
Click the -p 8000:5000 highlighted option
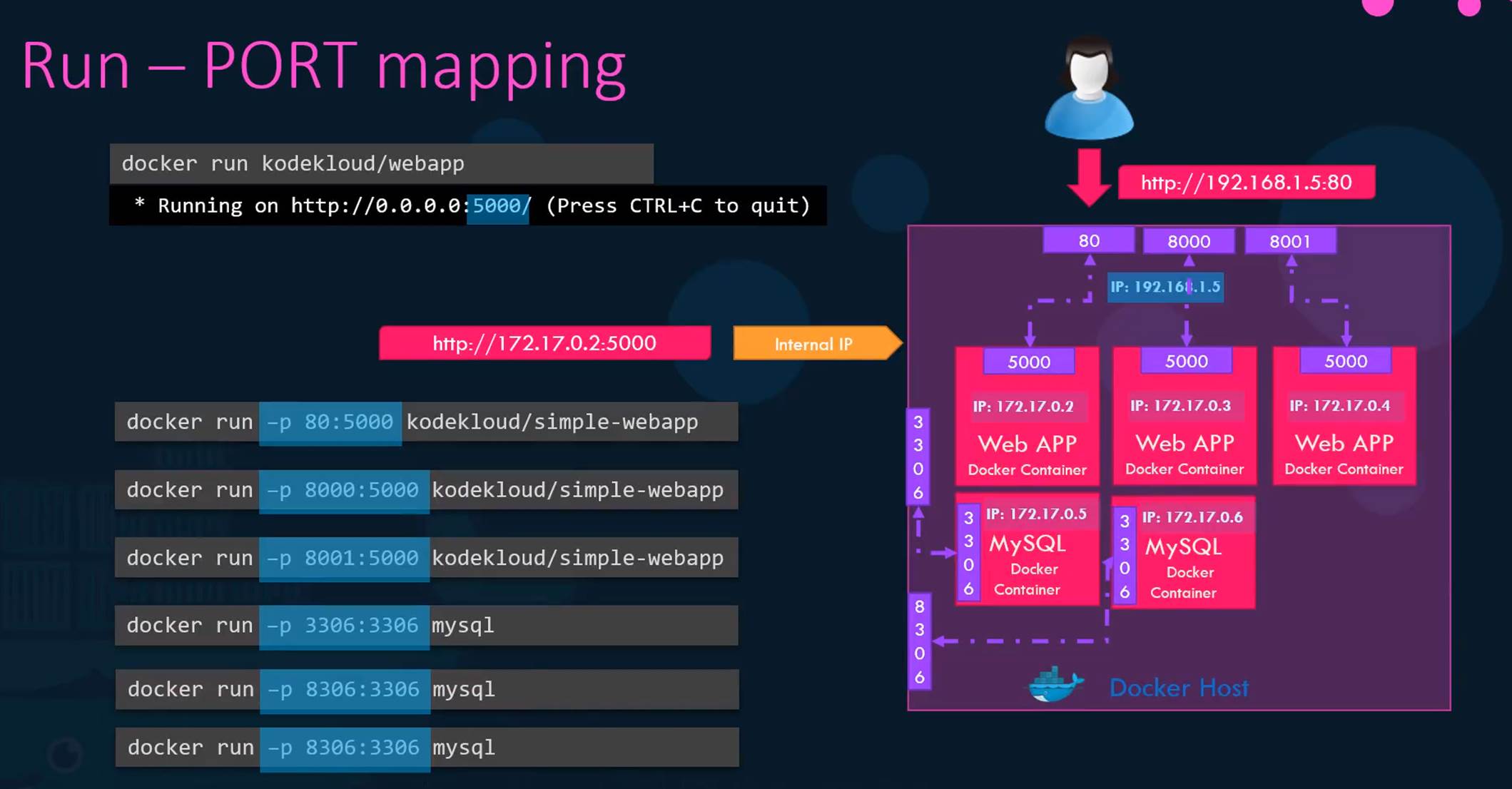tap(344, 491)
